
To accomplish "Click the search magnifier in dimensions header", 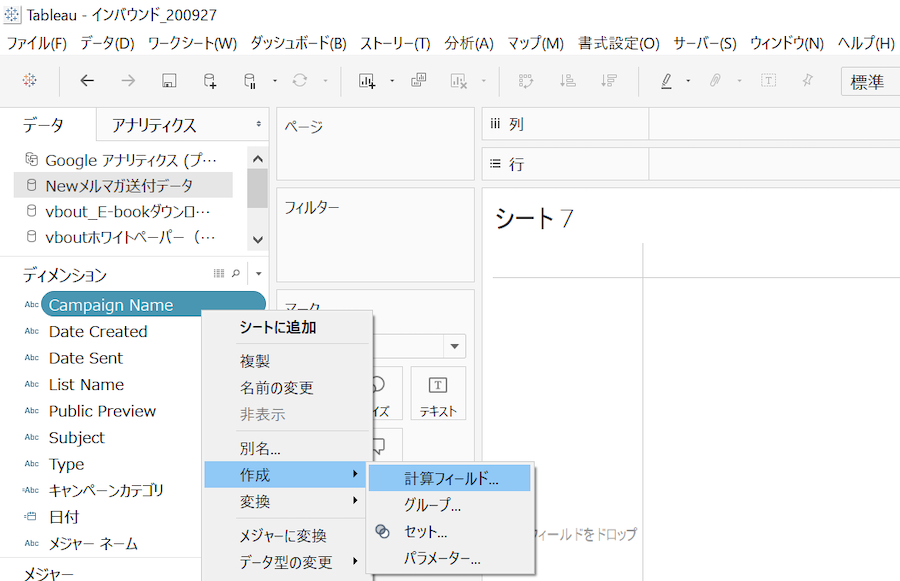I will point(236,273).
